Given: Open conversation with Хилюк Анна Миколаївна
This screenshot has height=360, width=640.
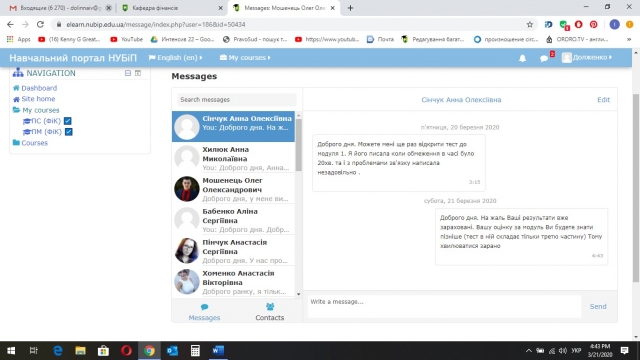Looking at the screenshot, I should pyautogui.click(x=233, y=158).
